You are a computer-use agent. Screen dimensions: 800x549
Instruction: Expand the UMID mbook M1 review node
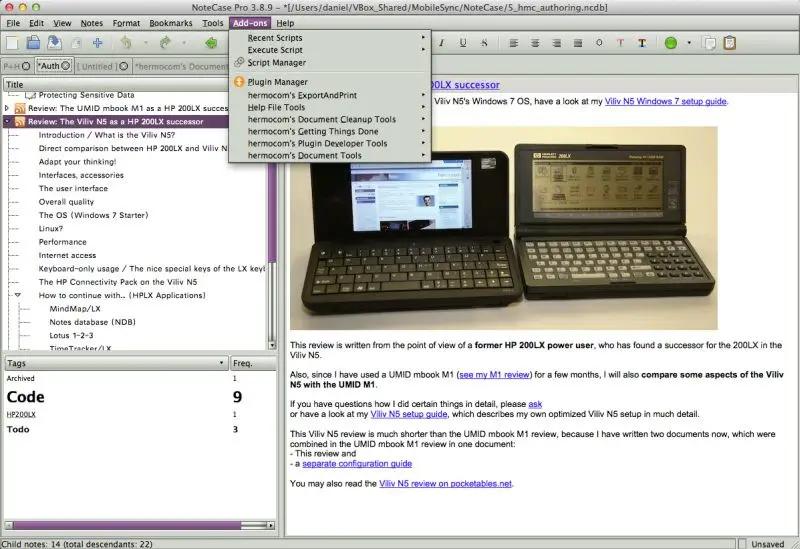point(8,108)
